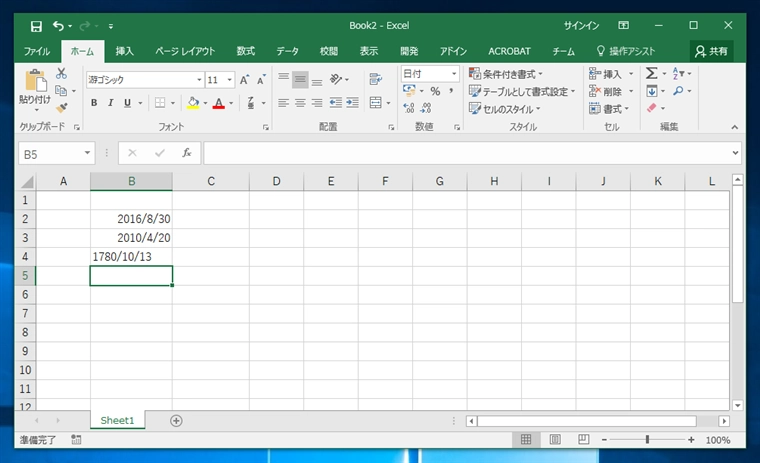Apply the cell borders icon
760x463 pixels.
click(159, 103)
